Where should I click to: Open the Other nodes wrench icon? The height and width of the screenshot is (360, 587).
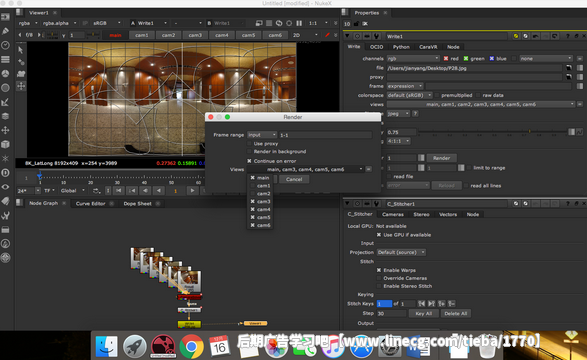point(5,215)
